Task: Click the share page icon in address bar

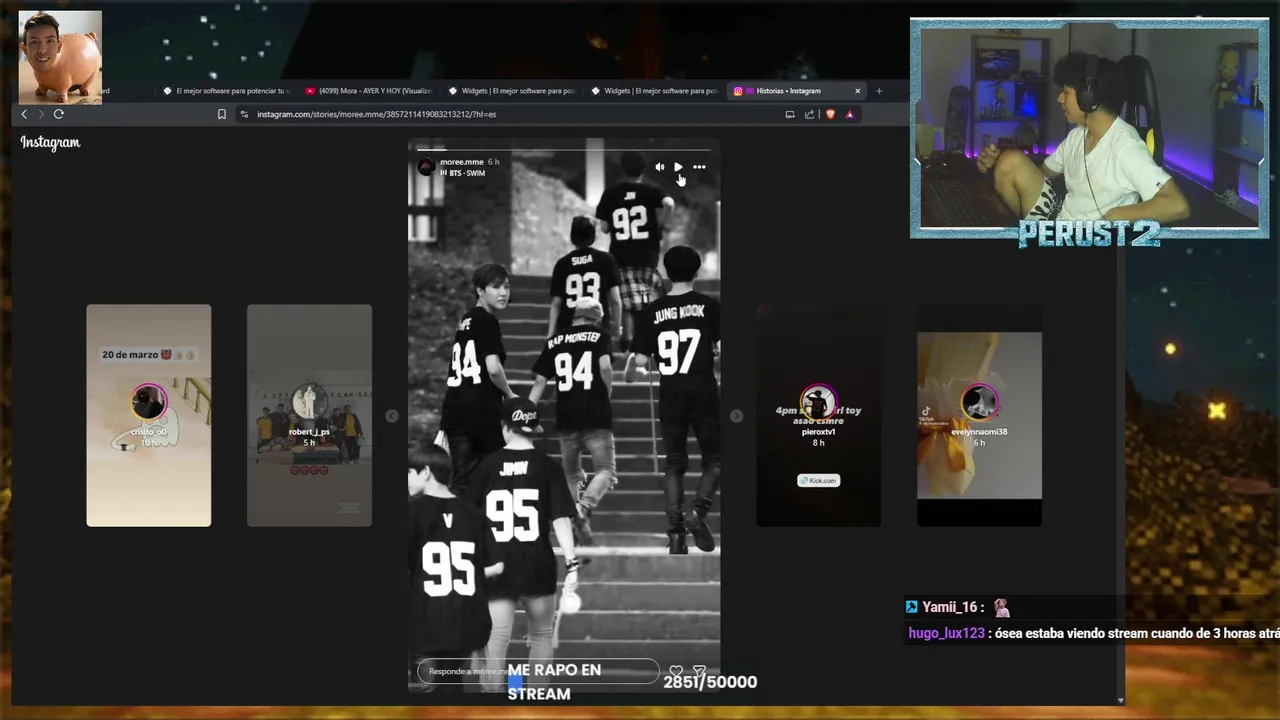Action: coord(810,114)
